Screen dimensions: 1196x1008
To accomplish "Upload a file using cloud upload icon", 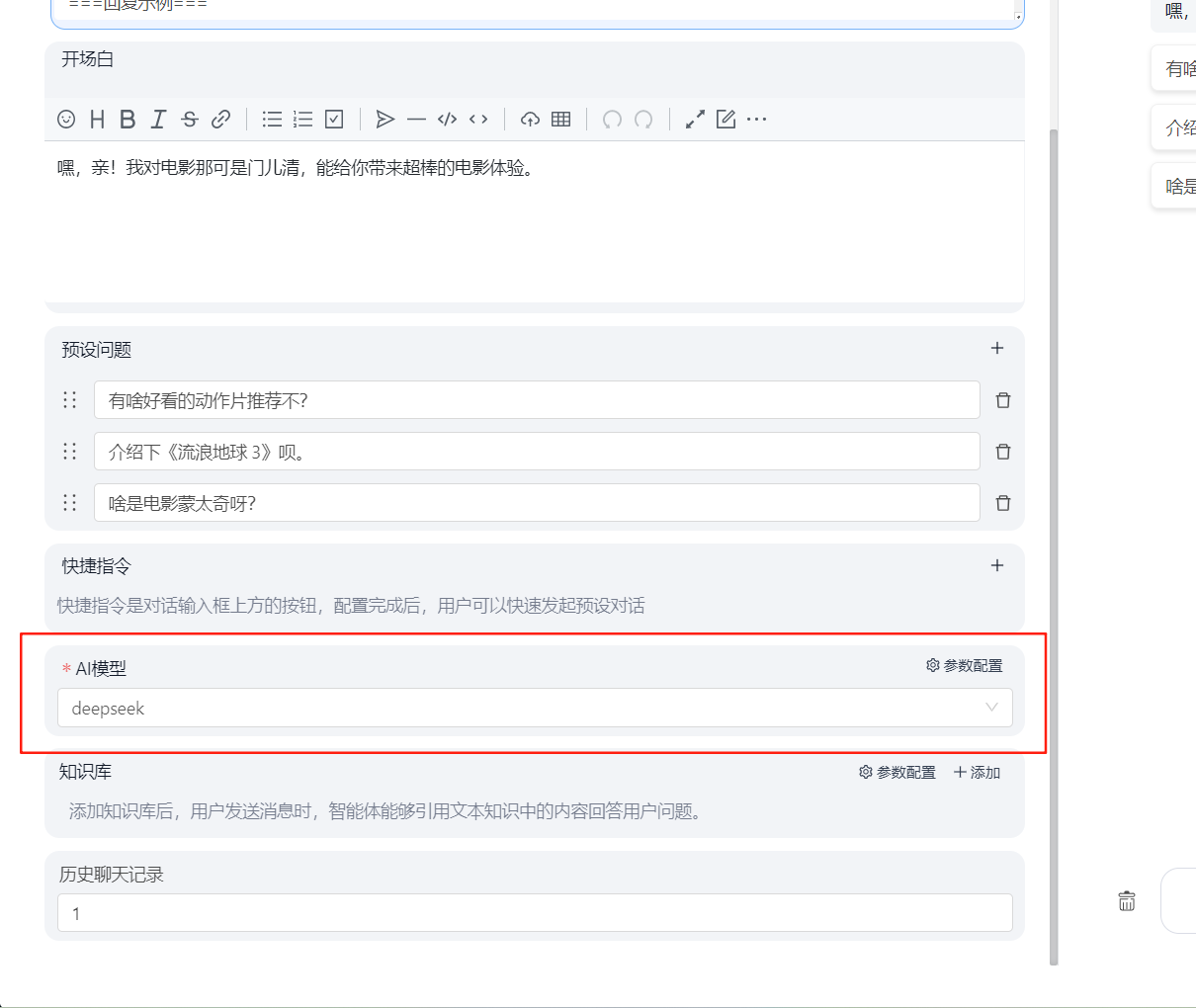I will point(531,120).
